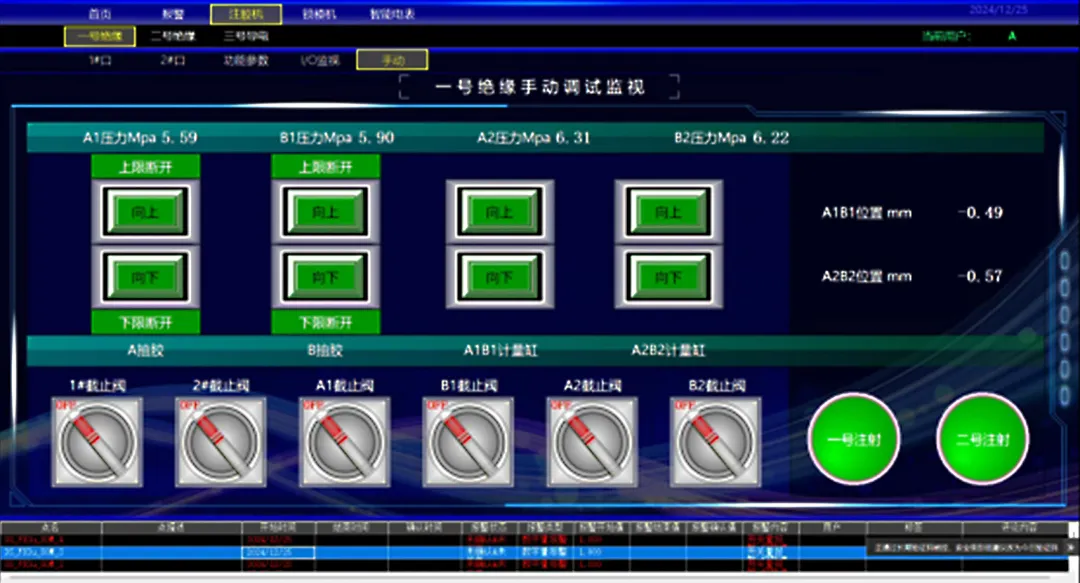Switch the 2#截止阀 rotary knob

[221, 442]
